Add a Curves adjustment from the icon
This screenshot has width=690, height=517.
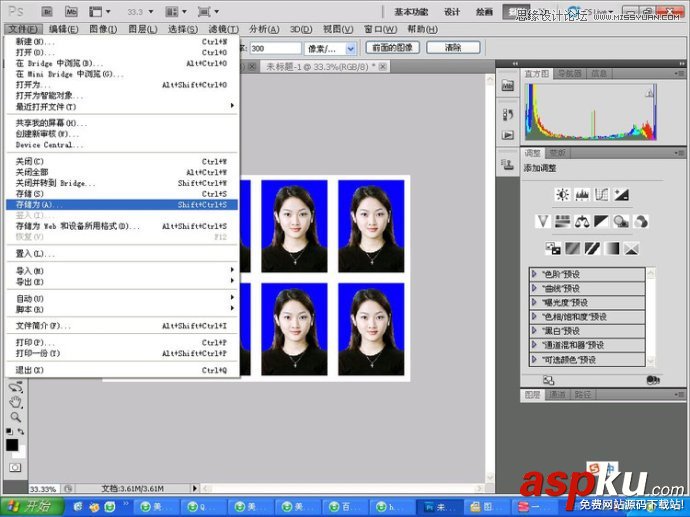click(601, 194)
